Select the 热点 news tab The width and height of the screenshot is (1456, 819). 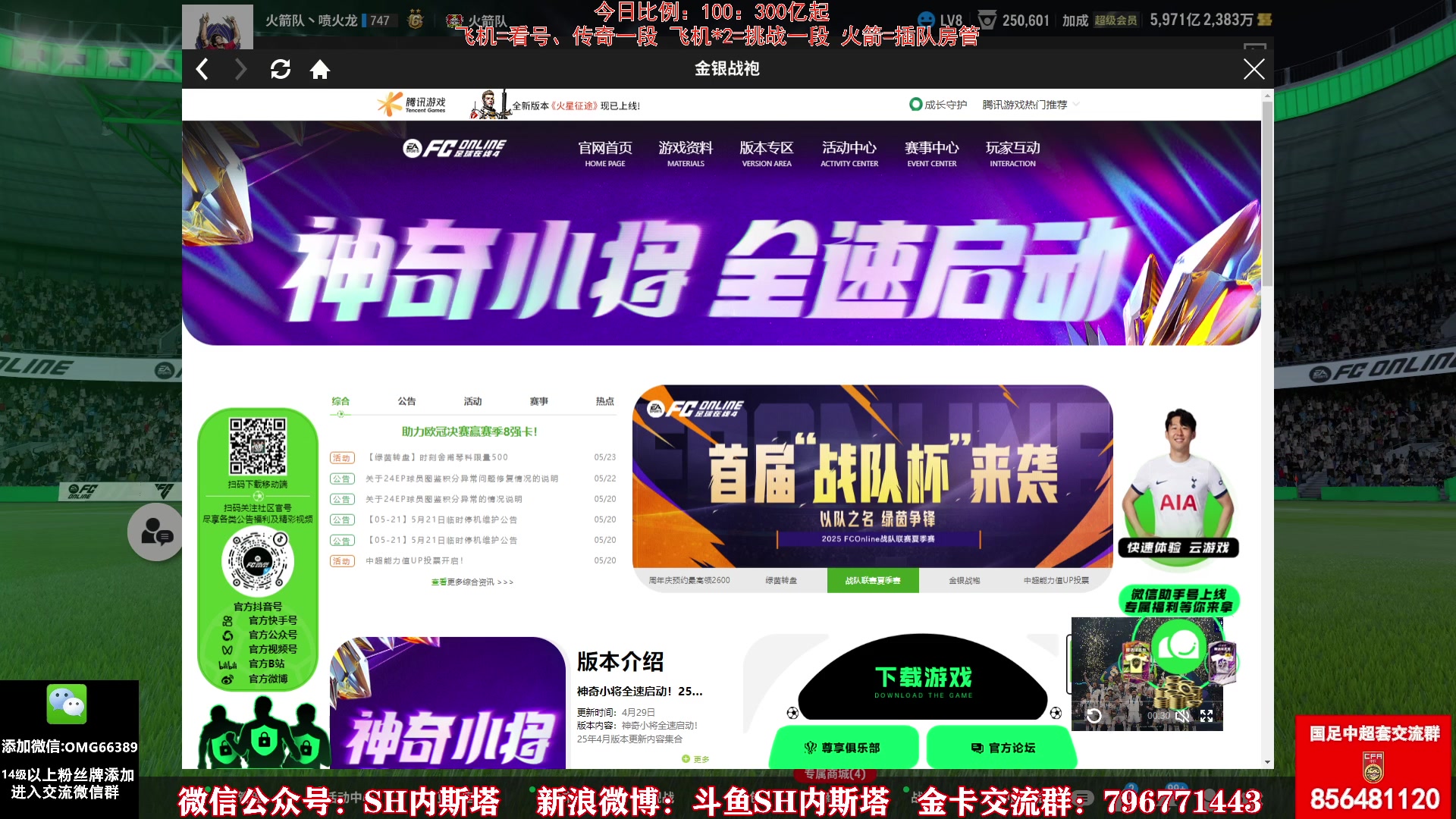604,401
